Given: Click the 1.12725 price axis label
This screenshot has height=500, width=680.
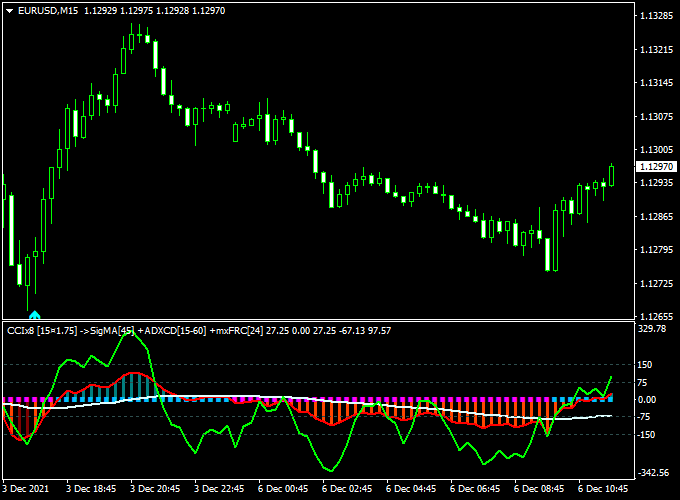Looking at the screenshot, I should [x=657, y=283].
